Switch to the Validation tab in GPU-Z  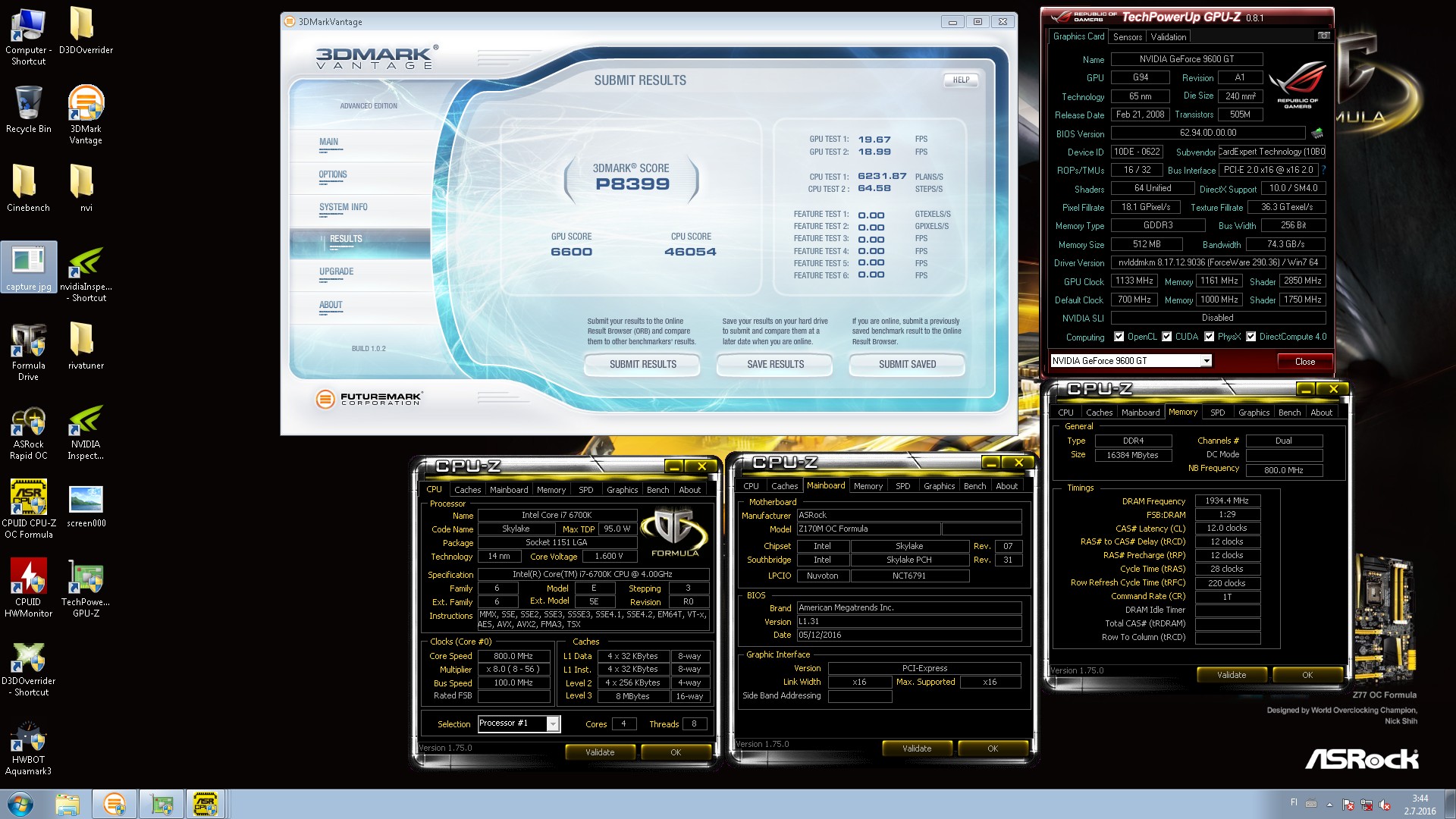tap(1168, 36)
